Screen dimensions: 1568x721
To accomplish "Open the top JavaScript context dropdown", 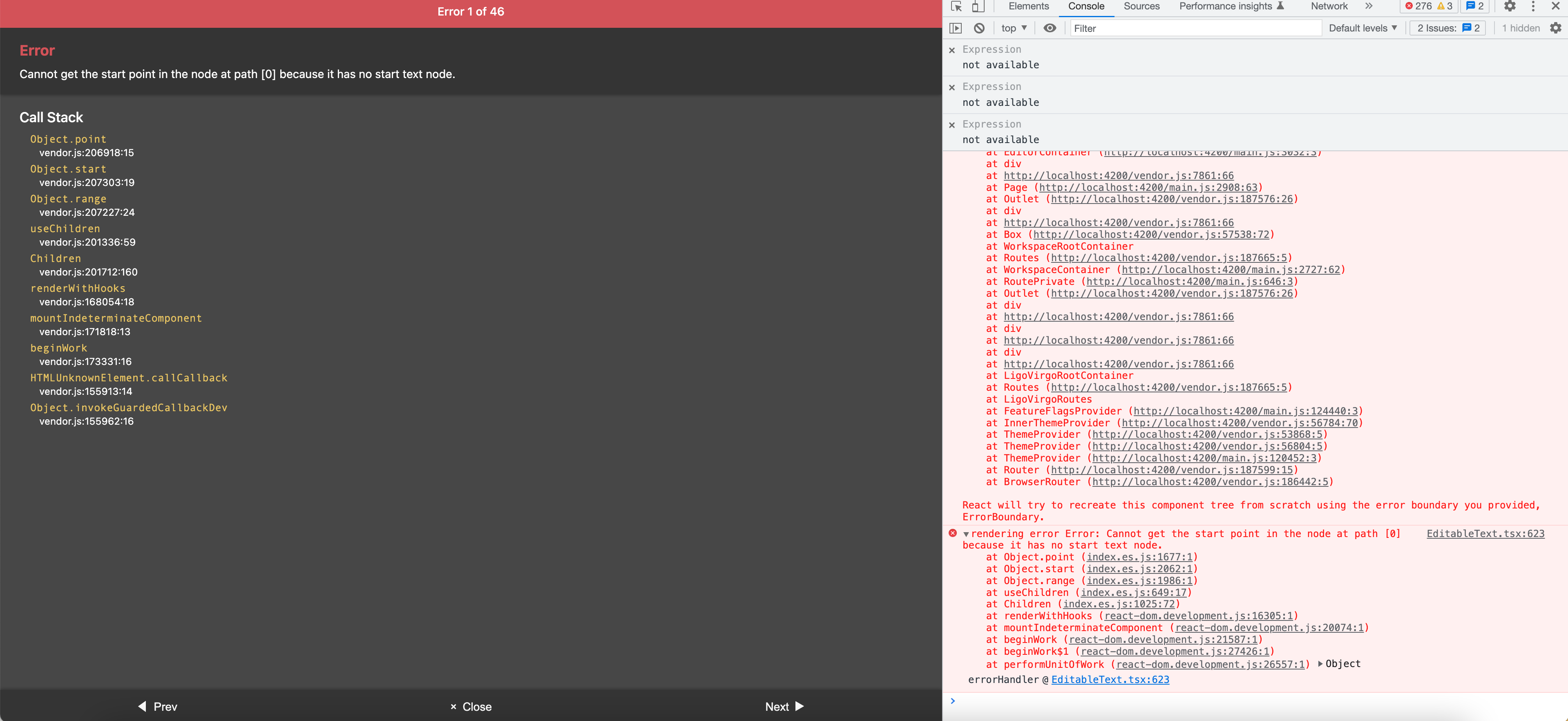I will click(1014, 28).
